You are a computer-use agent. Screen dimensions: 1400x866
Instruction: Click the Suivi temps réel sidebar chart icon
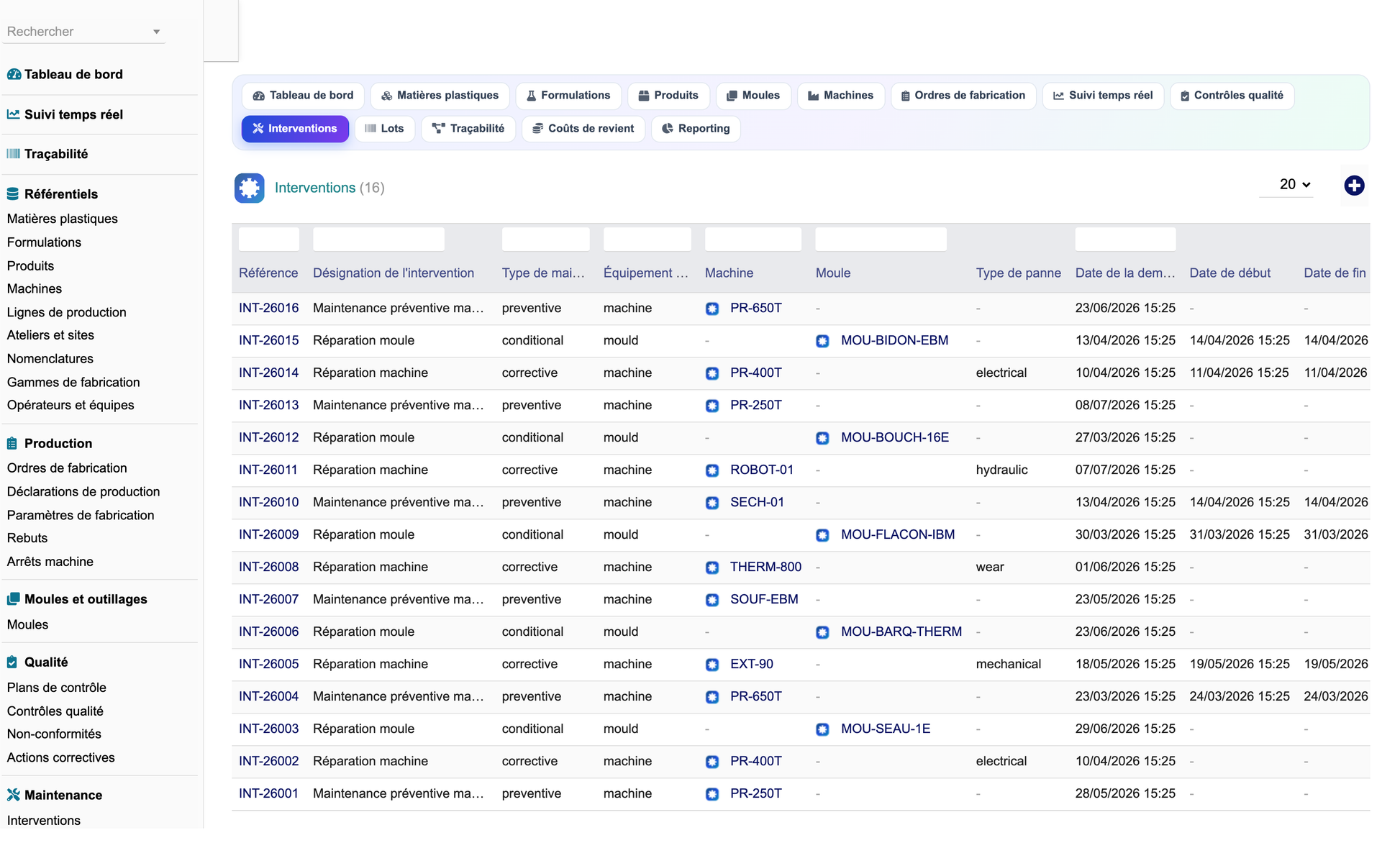[x=14, y=114]
